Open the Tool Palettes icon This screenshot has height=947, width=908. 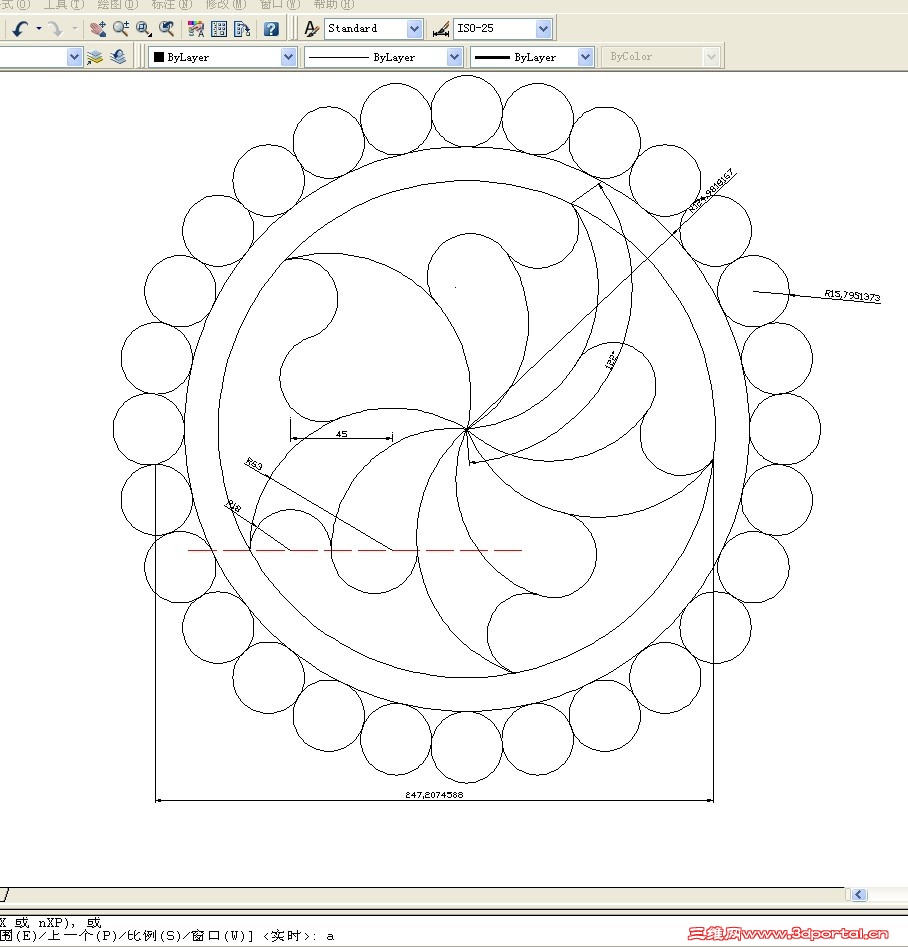(x=242, y=28)
